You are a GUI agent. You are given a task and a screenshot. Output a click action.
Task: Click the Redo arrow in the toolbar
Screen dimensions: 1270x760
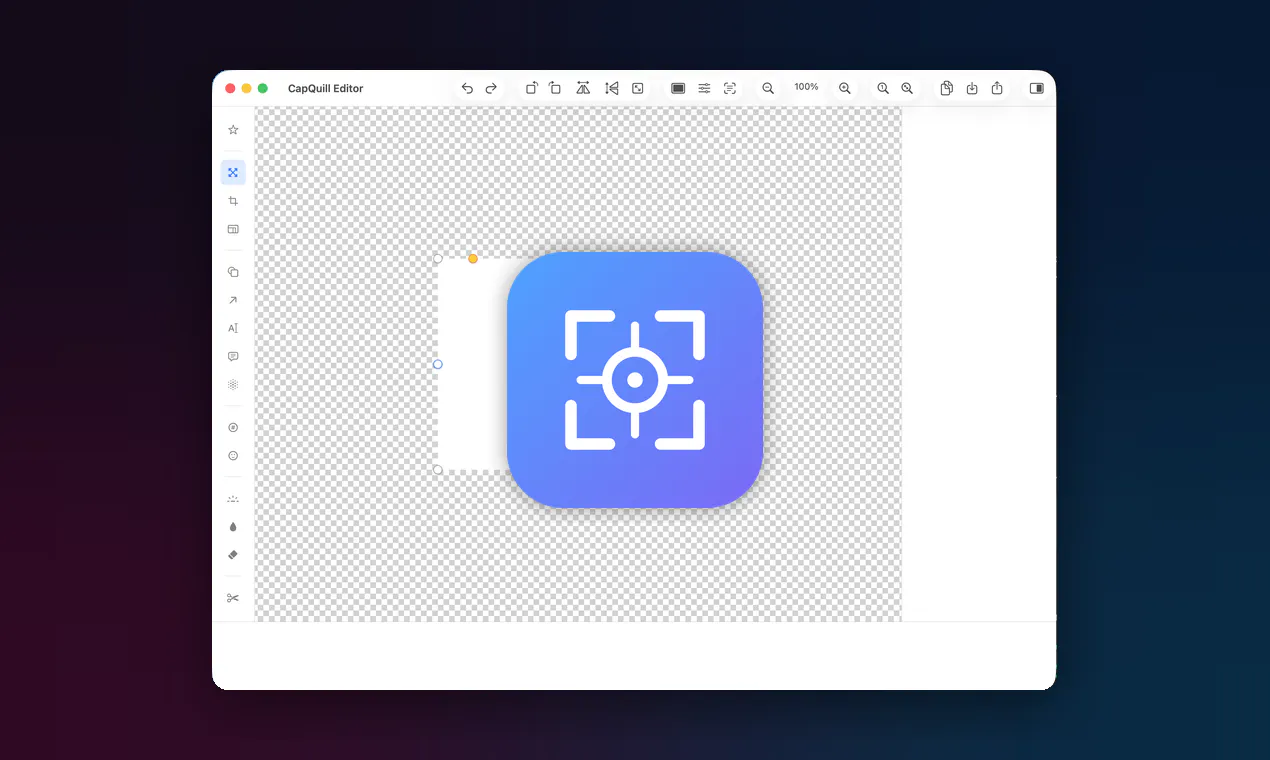coord(491,88)
